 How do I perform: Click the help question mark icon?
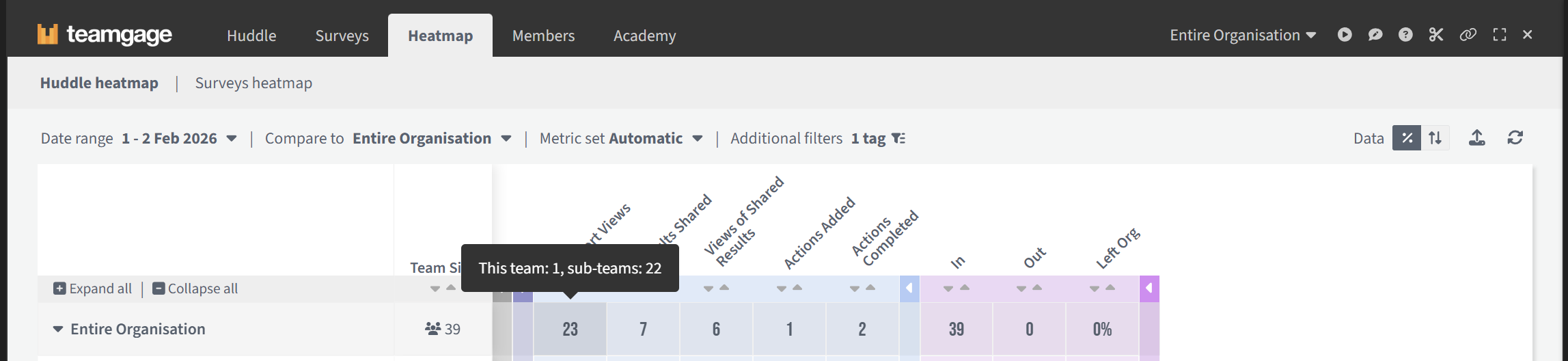1405,35
